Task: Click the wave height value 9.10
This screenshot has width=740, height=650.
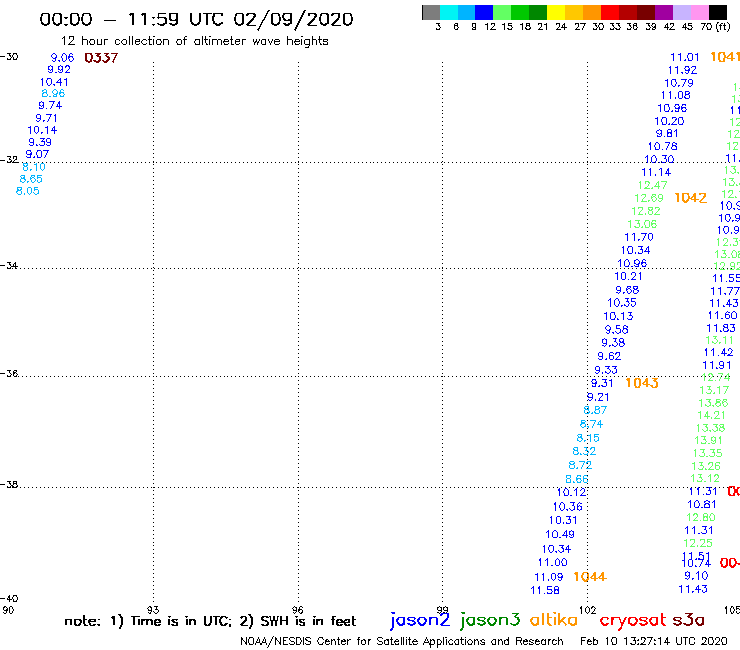Action: [696, 576]
